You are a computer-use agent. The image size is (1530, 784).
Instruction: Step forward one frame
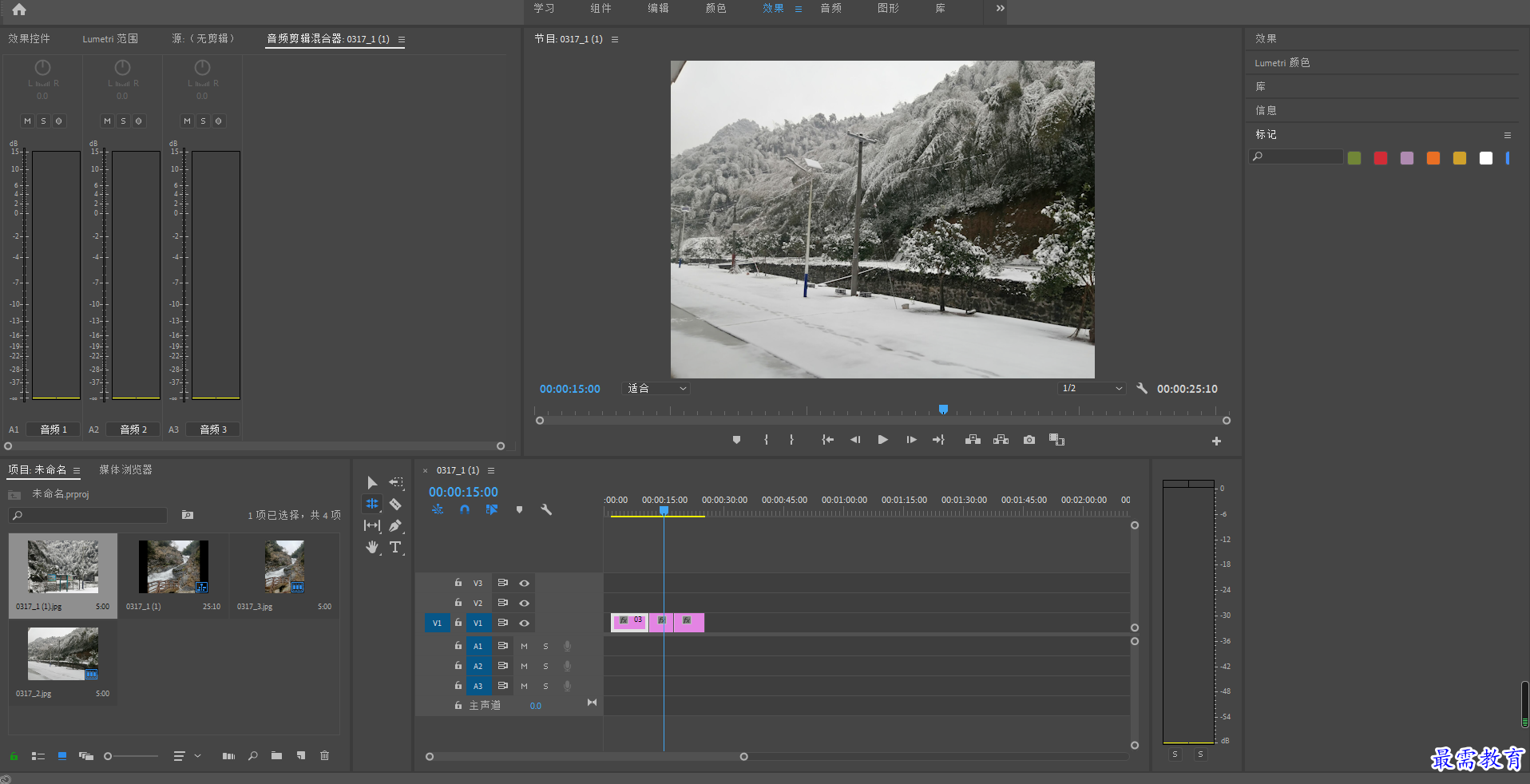[911, 440]
